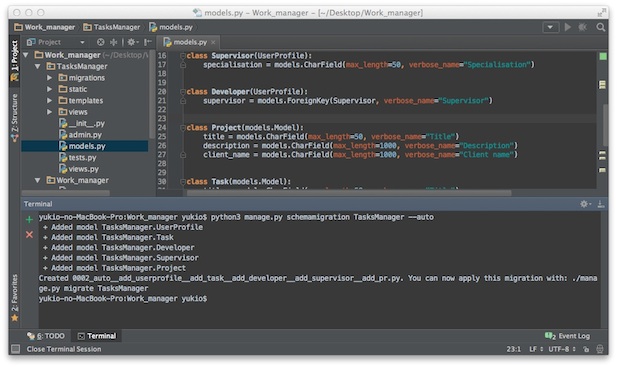This screenshot has width=617, height=367.
Task: Click the Favorites star icon
Action: (15, 318)
